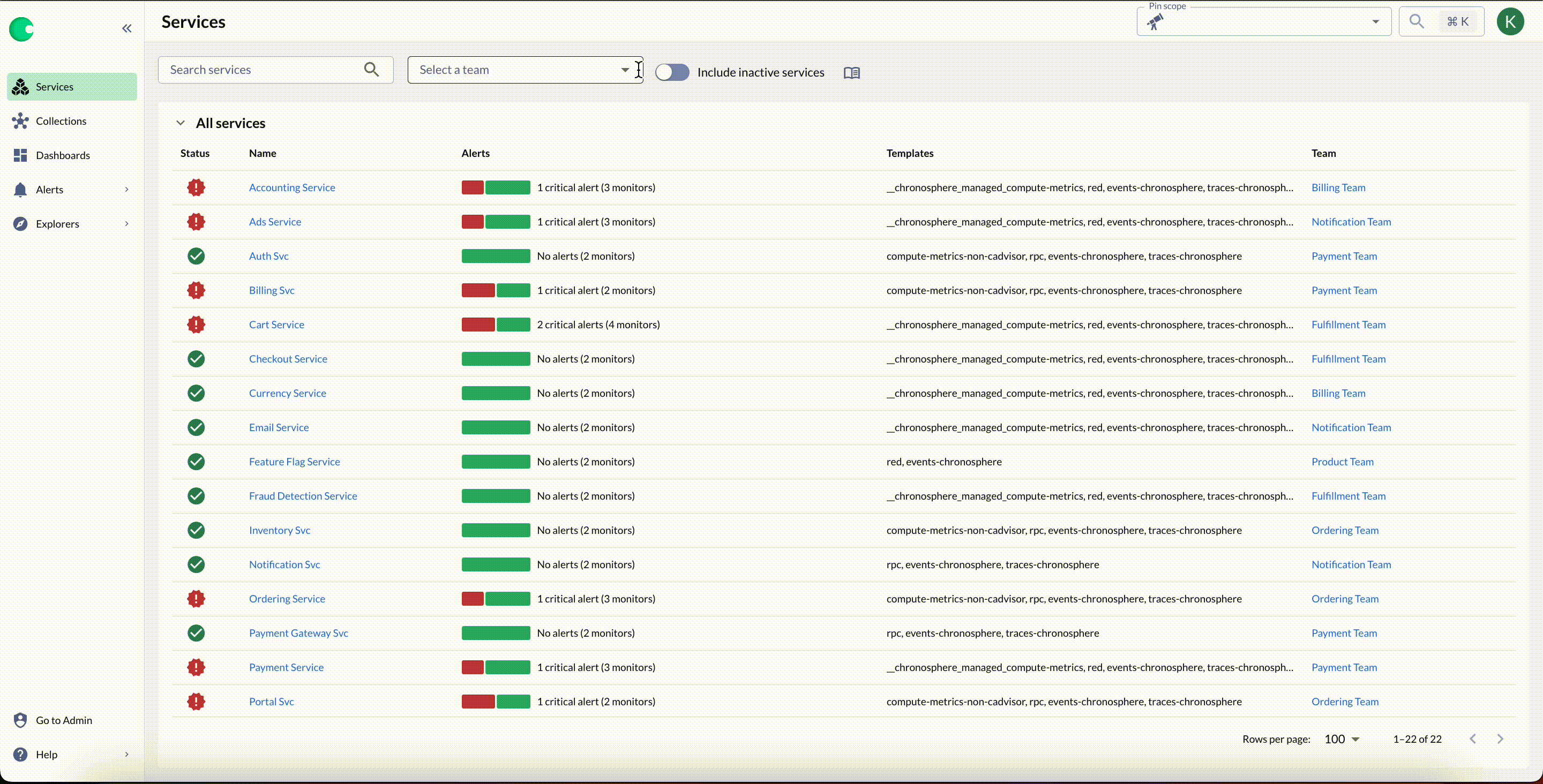Toggle Include inactive services switch

click(672, 72)
